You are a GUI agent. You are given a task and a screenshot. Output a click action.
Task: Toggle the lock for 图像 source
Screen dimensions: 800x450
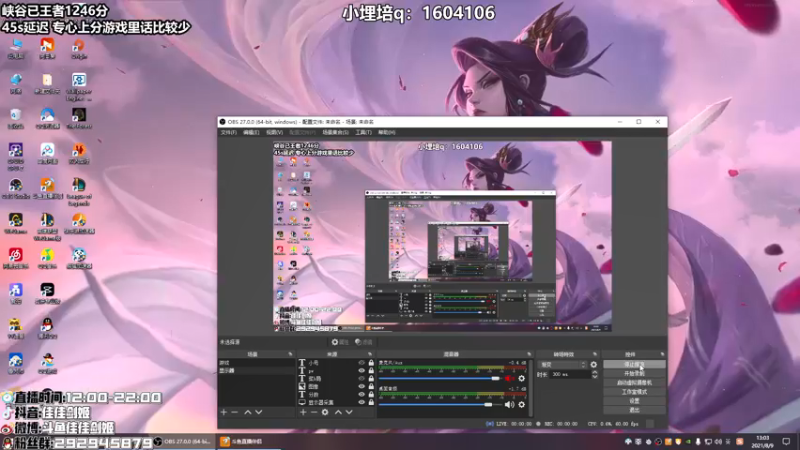(x=371, y=387)
